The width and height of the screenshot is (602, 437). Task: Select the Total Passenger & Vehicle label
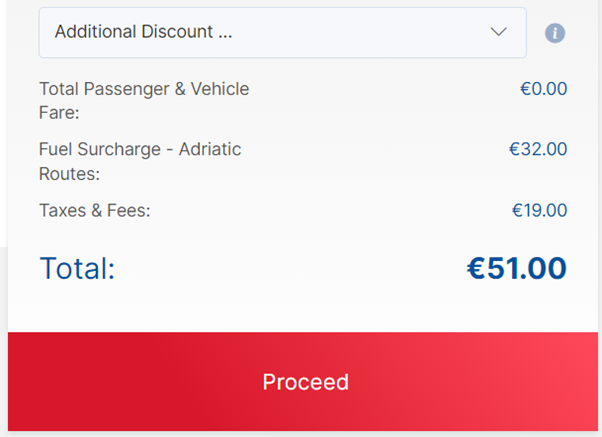click(144, 89)
